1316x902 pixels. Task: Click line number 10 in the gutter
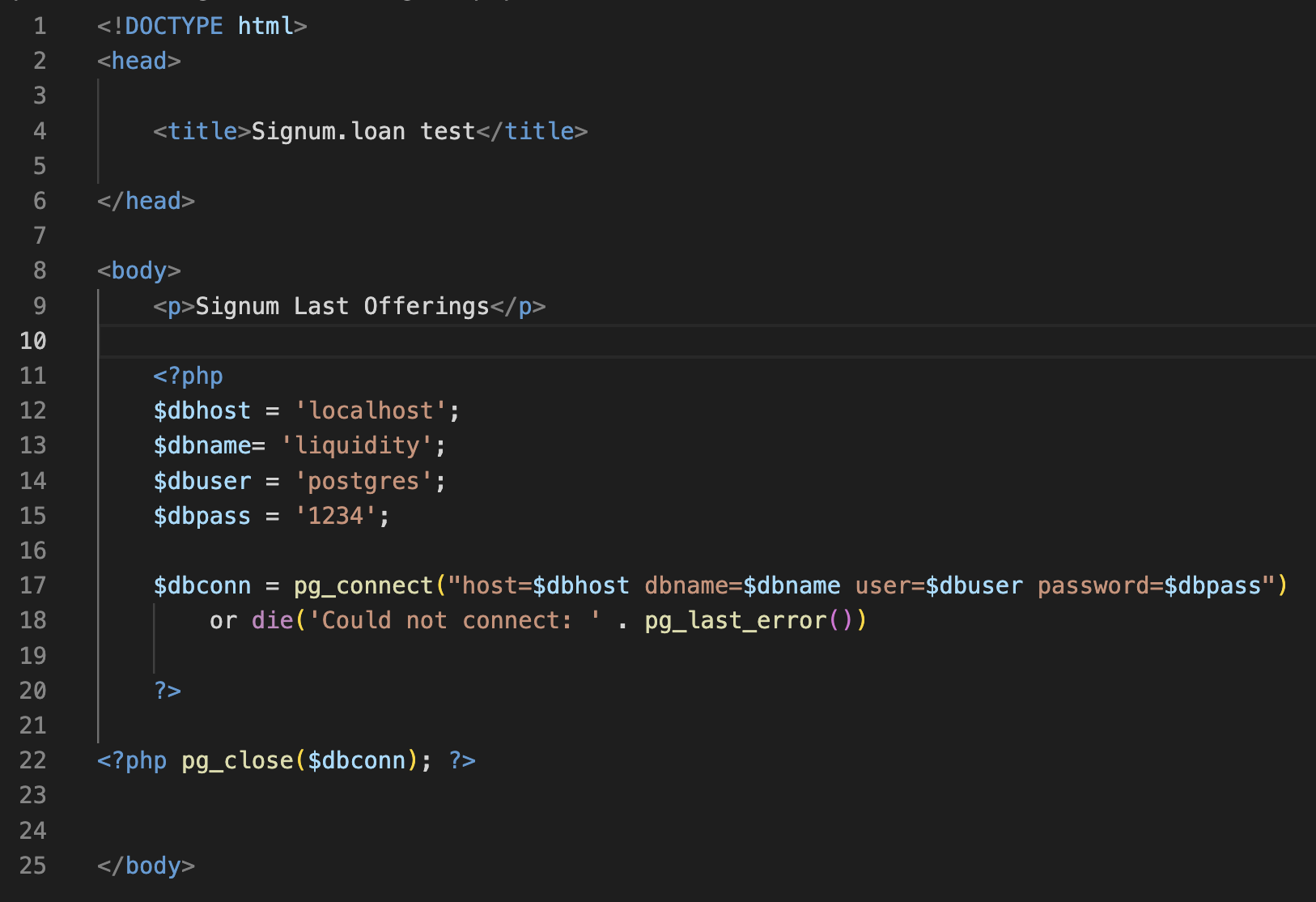[x=33, y=341]
